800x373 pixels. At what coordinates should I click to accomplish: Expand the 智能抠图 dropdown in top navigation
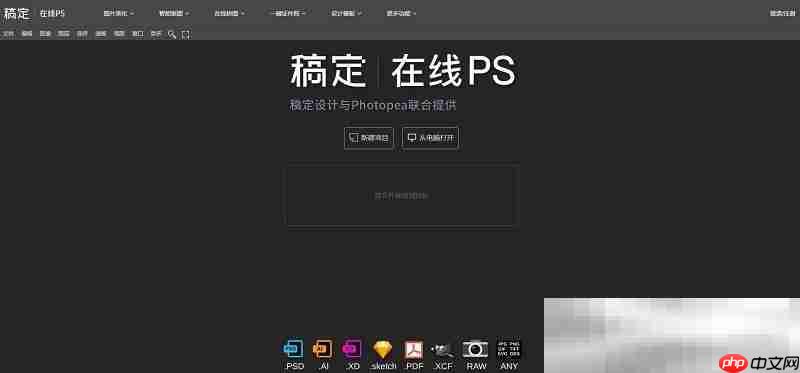tap(174, 14)
